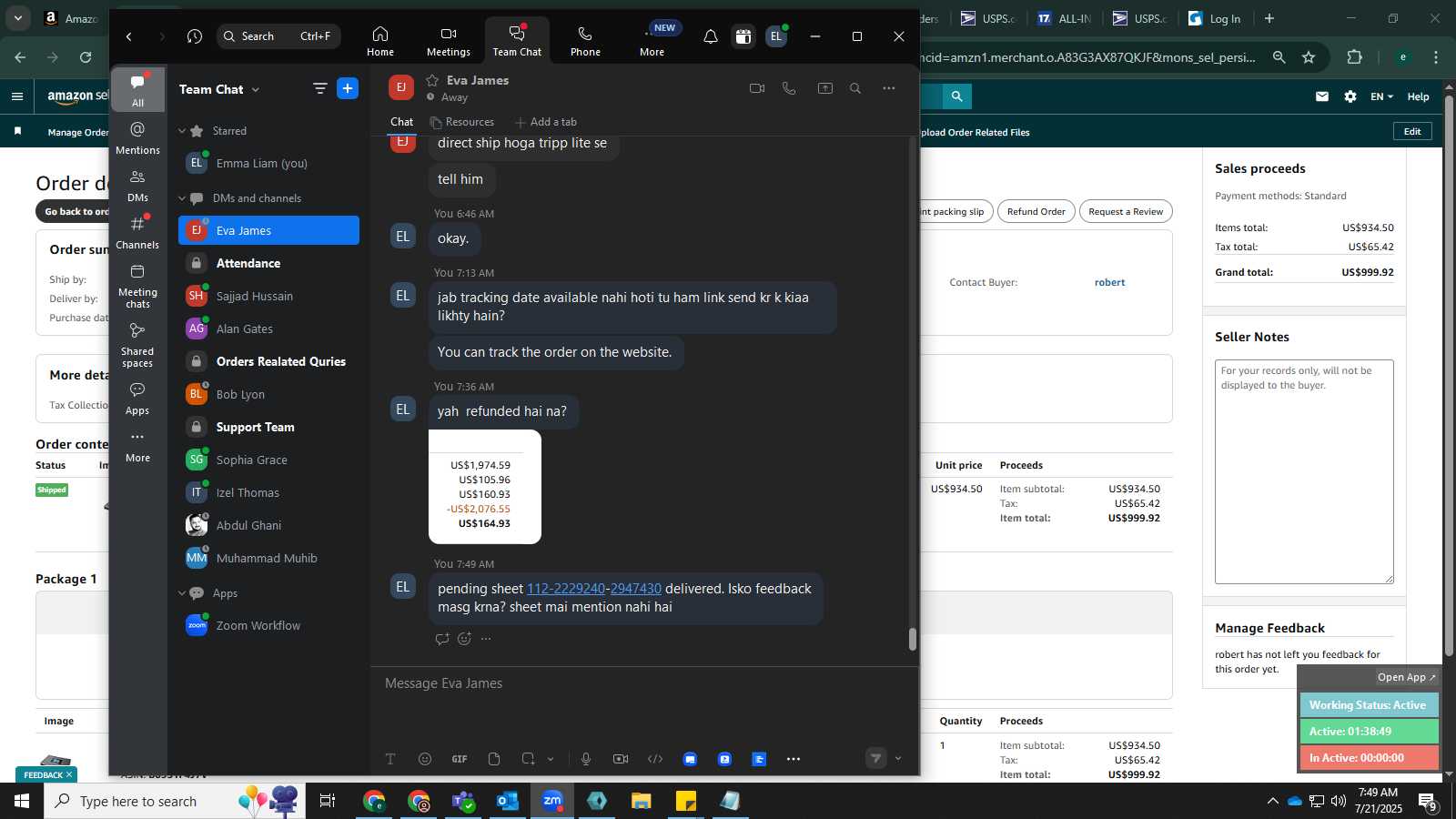
Task: Collapse the Apps section in chat list
Action: click(182, 593)
